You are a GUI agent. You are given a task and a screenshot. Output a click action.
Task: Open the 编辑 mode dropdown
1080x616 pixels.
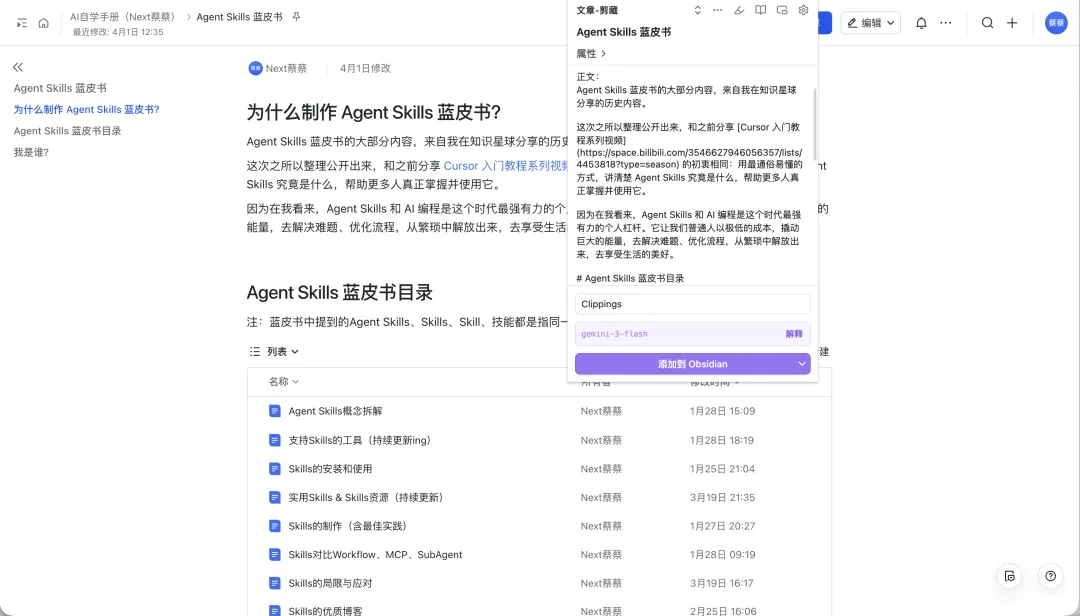click(x=870, y=23)
